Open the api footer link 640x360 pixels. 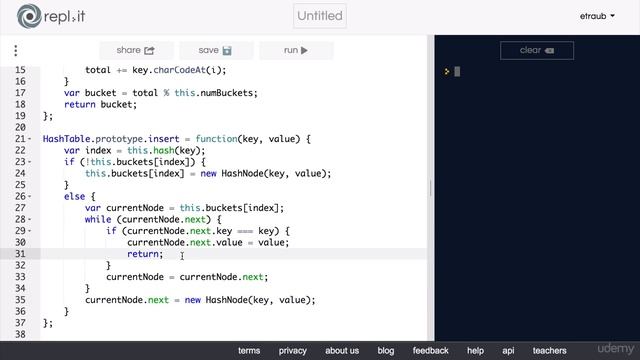(x=508, y=351)
